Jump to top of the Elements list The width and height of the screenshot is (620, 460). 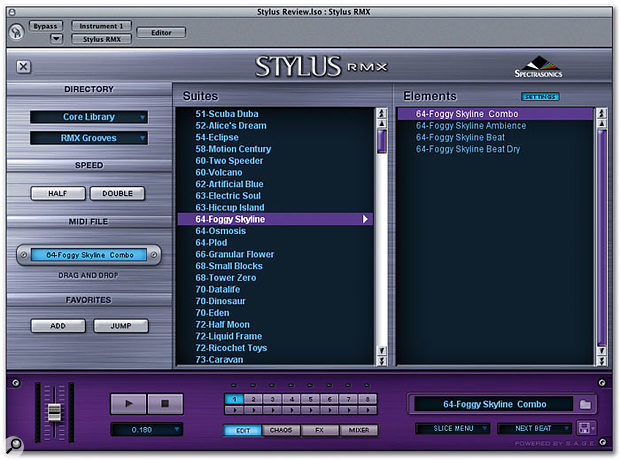[x=601, y=114]
